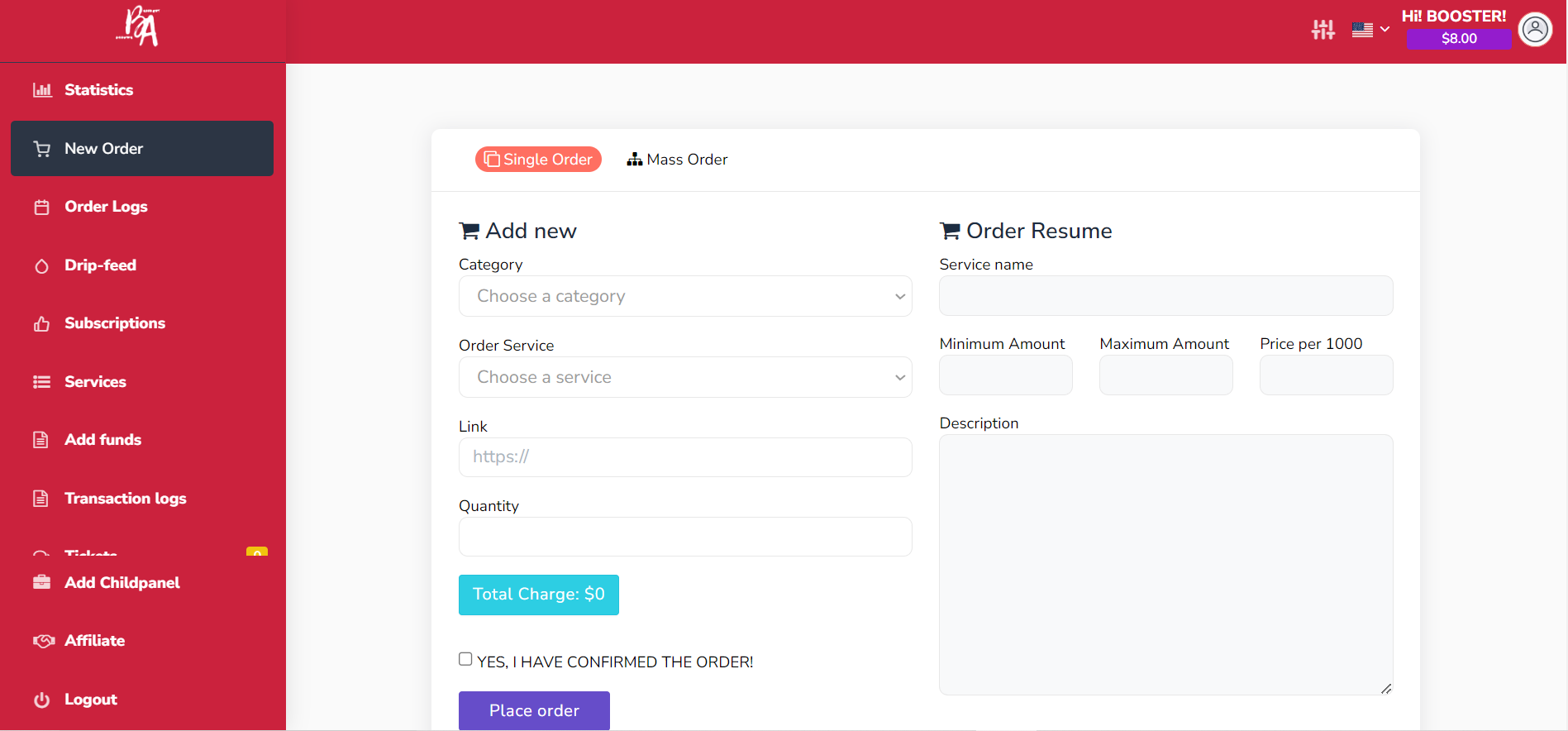Open the user profile avatar icon
1568x731 pixels.
(1535, 30)
